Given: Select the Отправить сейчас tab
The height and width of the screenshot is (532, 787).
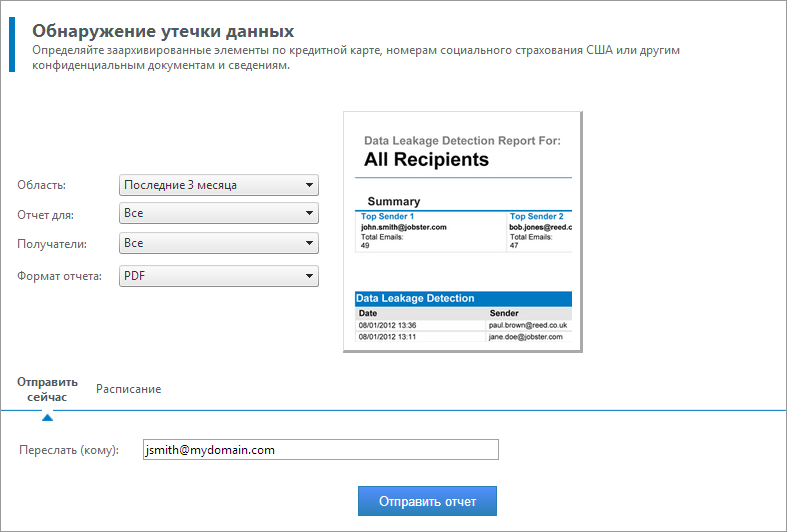Looking at the screenshot, I should 47,389.
